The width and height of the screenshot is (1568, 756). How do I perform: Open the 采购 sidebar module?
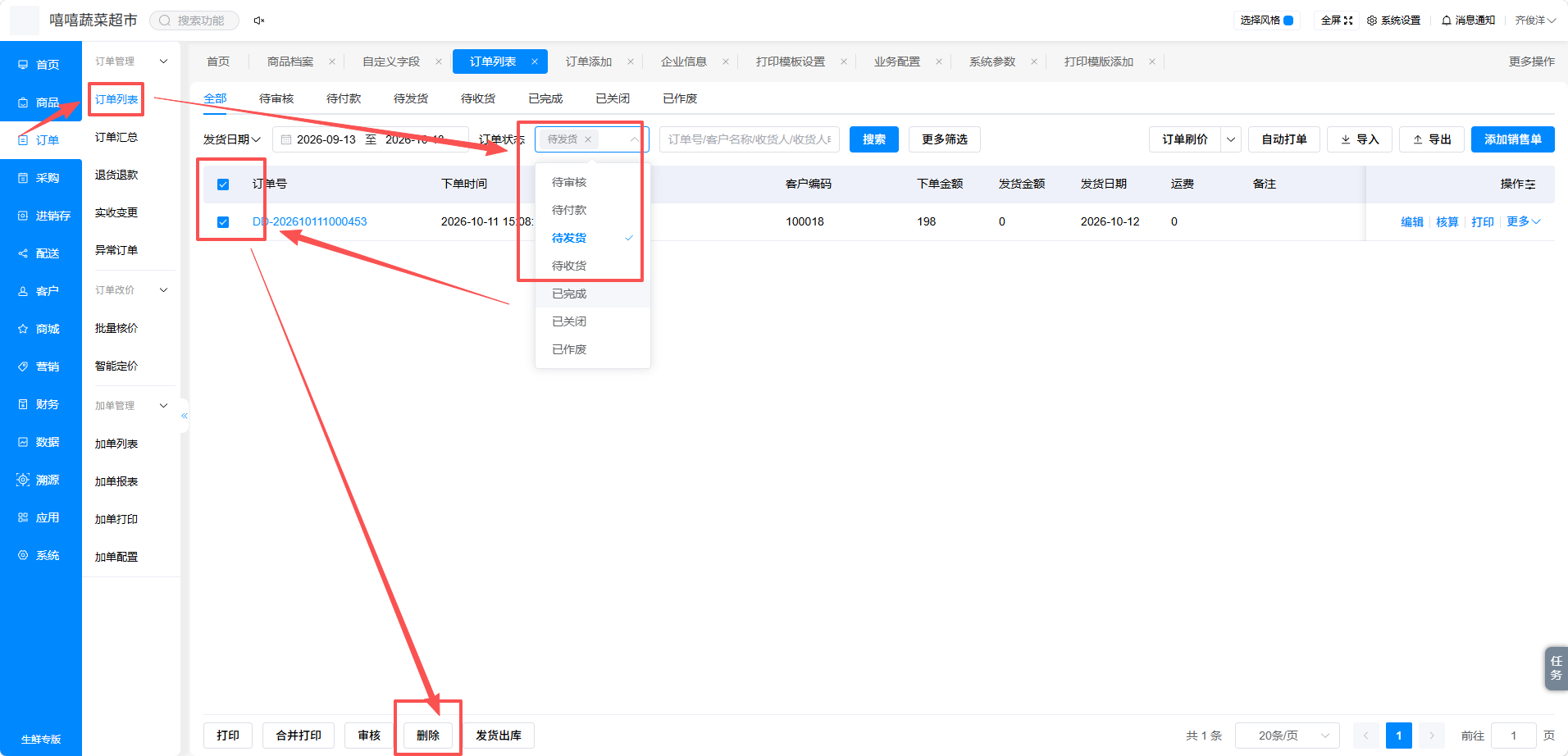click(x=40, y=178)
